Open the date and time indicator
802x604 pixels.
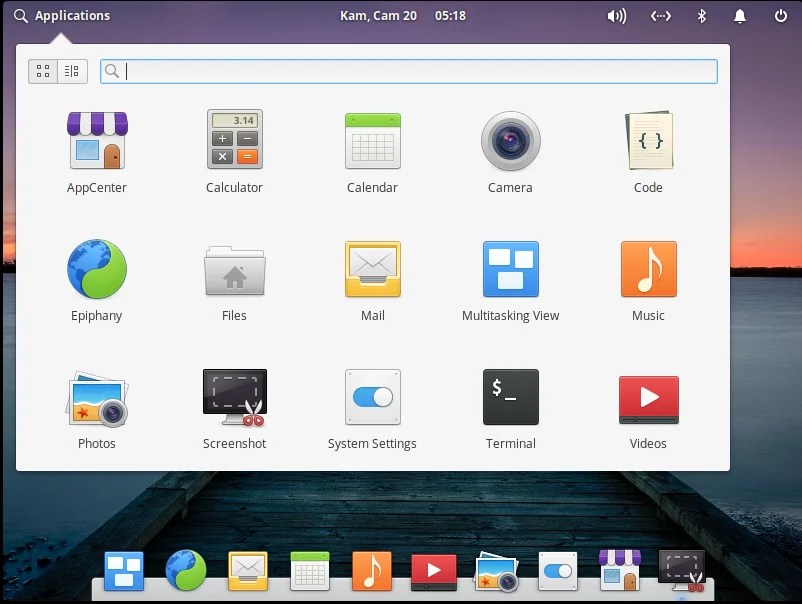[x=403, y=16]
